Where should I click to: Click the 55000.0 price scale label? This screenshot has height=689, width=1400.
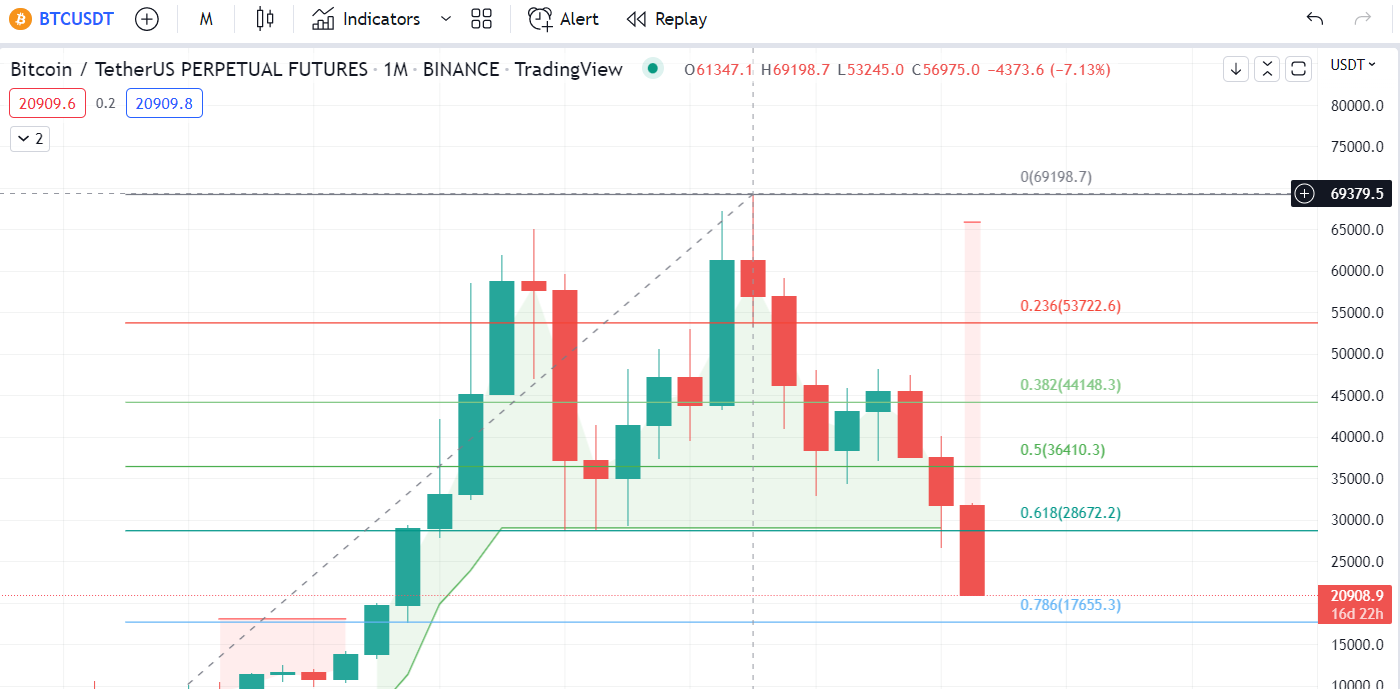tap(1357, 313)
